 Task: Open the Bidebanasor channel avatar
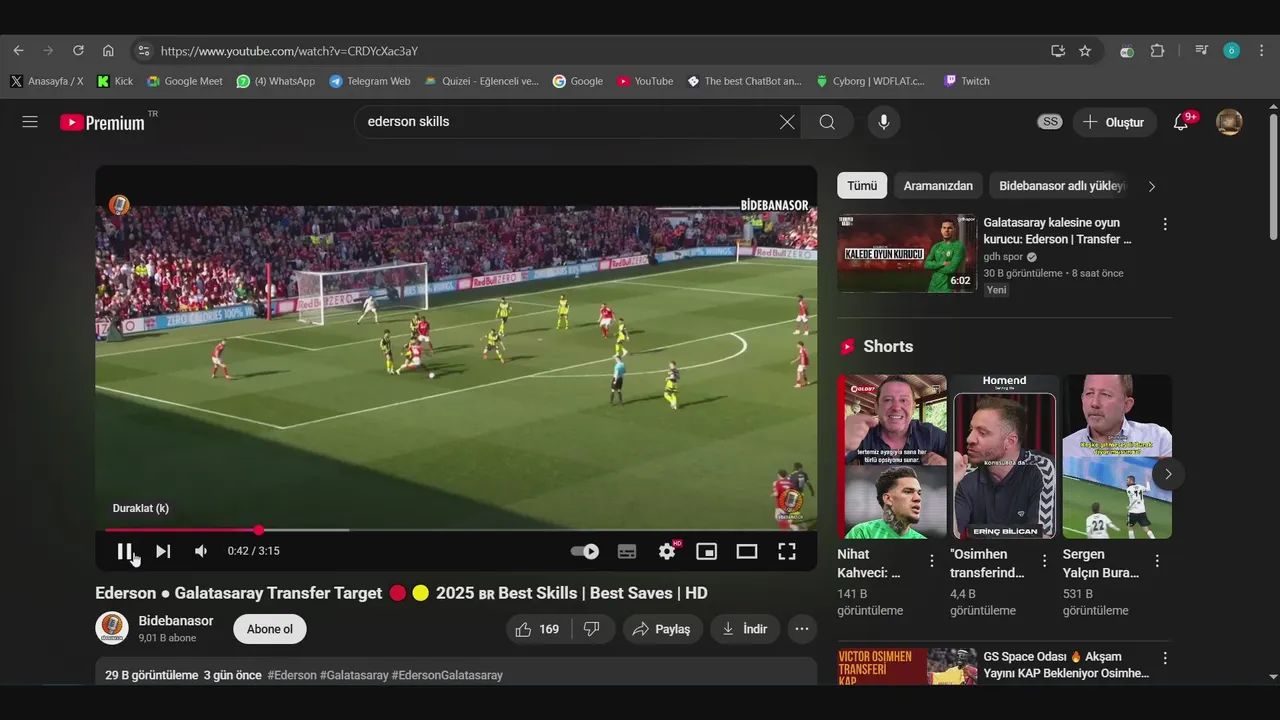[x=112, y=628]
